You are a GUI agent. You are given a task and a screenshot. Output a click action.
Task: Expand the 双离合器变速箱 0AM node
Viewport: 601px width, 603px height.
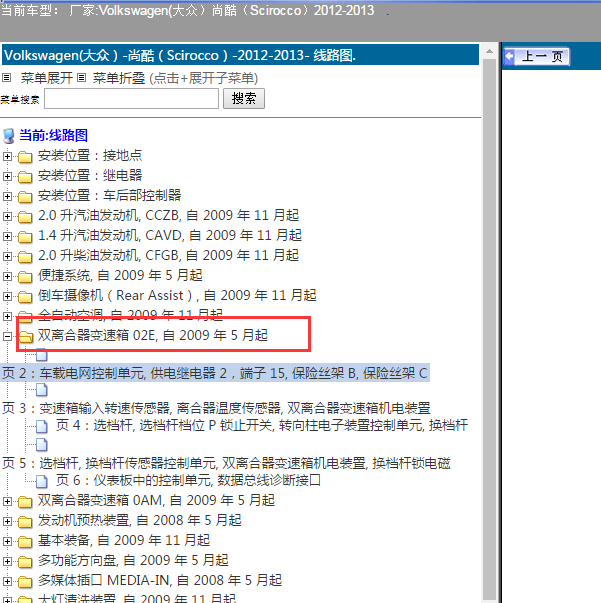[7, 501]
